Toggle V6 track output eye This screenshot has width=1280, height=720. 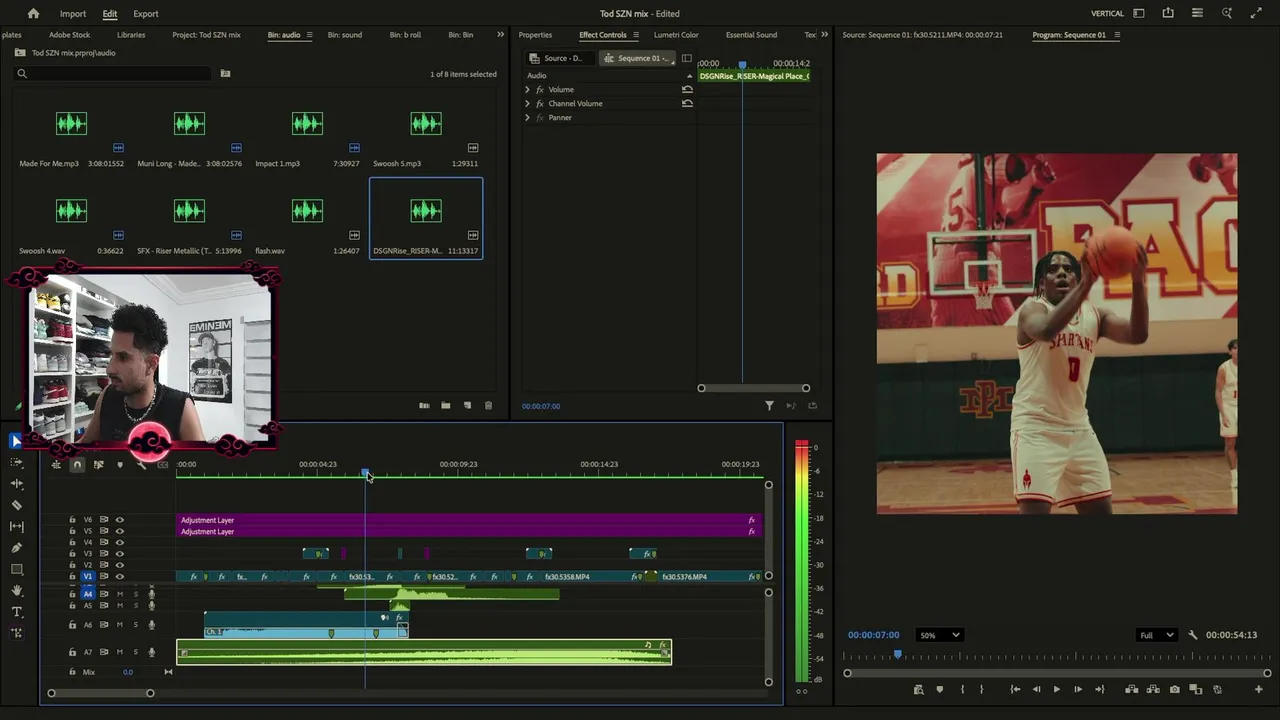119,520
